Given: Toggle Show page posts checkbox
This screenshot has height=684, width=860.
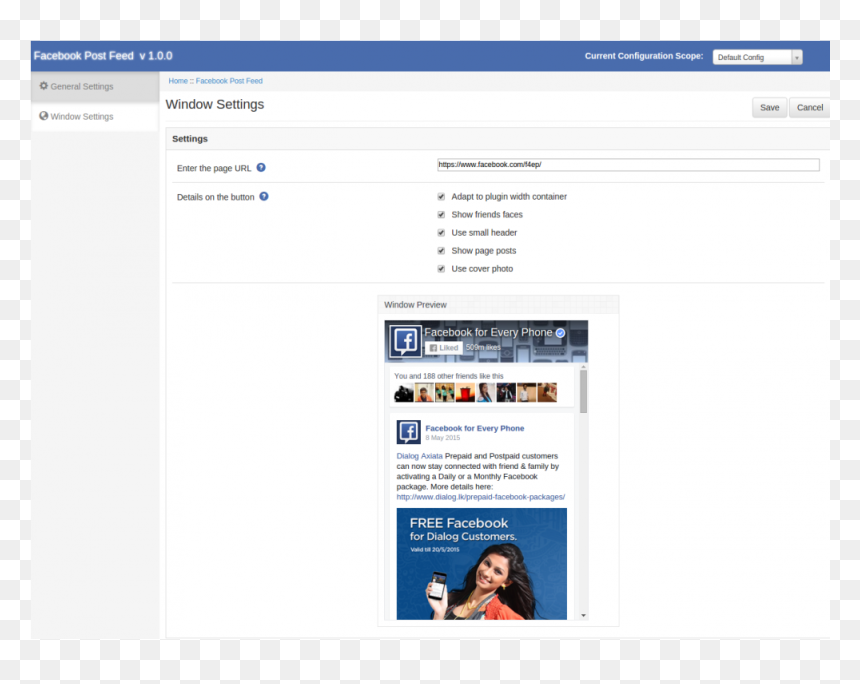Looking at the screenshot, I should 441,251.
